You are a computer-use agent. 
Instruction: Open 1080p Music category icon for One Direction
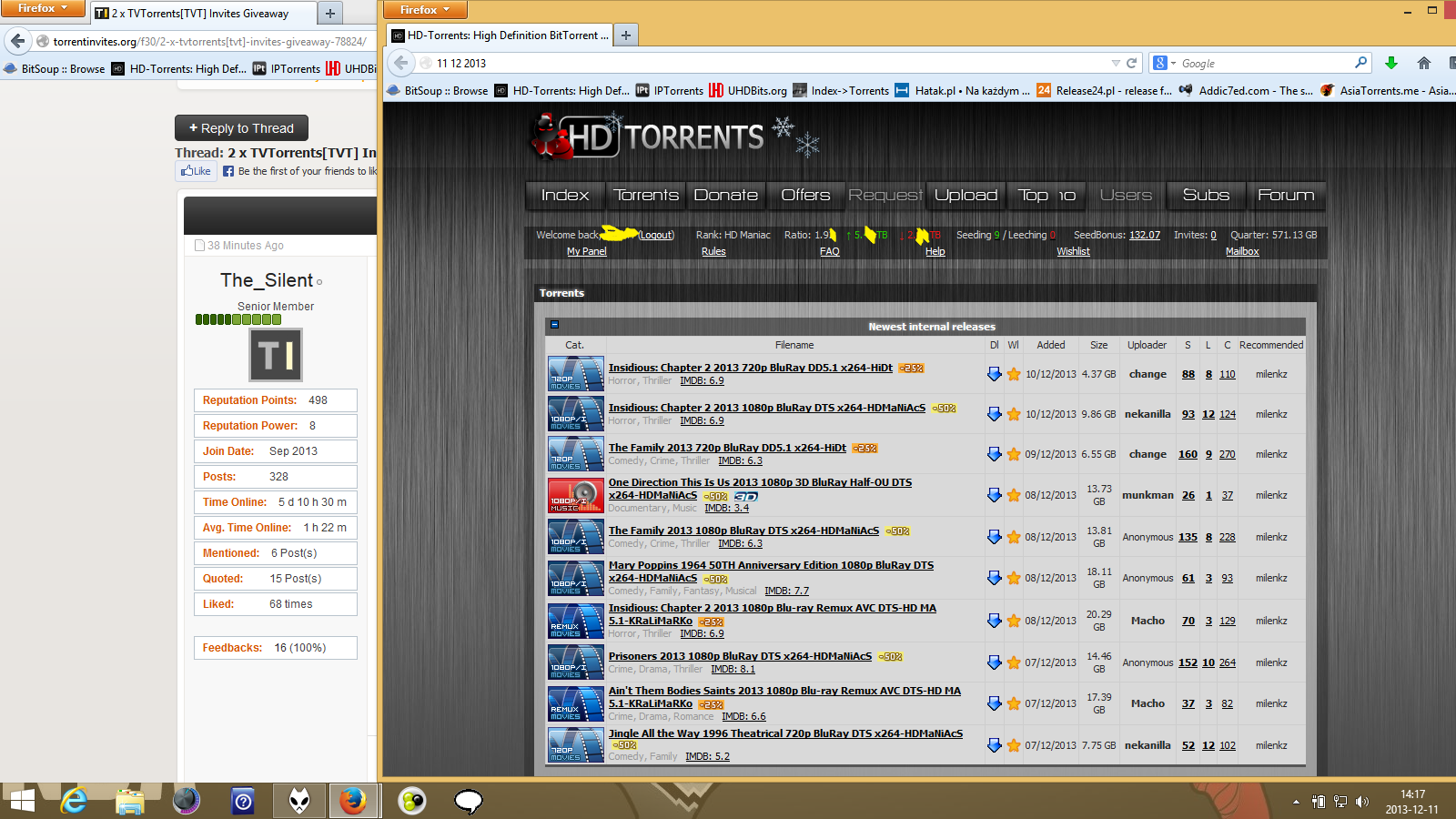(x=576, y=496)
